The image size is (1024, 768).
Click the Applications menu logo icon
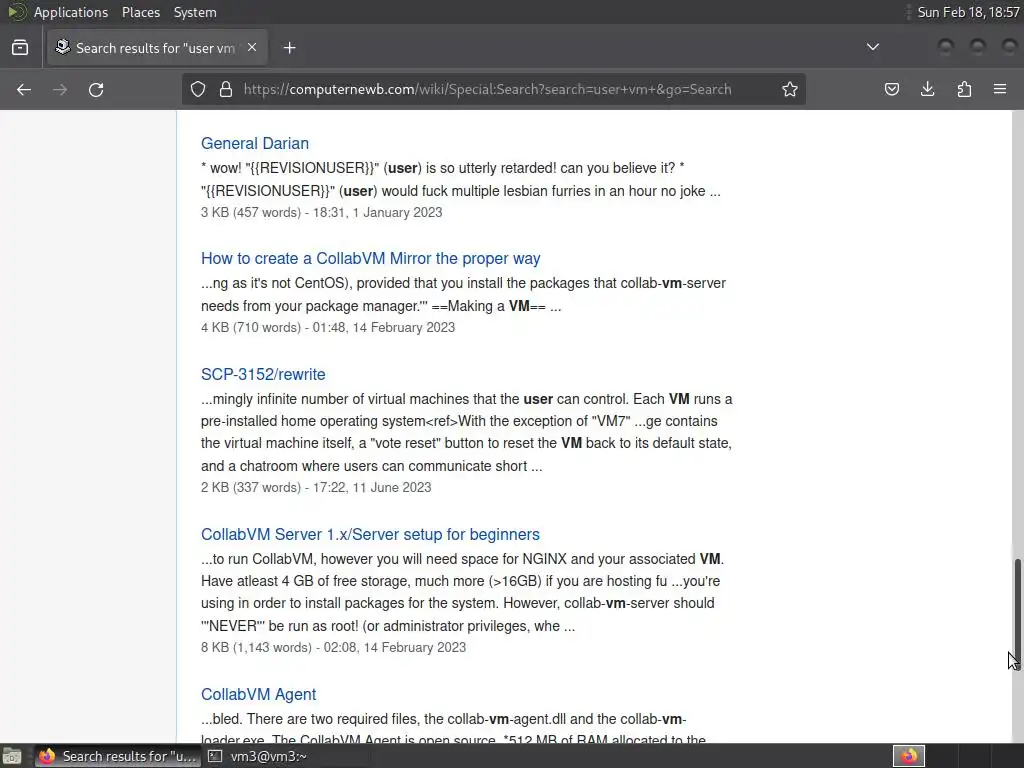(16, 12)
